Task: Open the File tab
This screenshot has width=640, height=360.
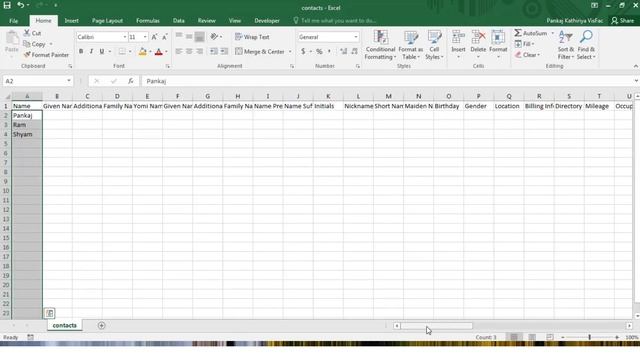Action: pos(13,20)
